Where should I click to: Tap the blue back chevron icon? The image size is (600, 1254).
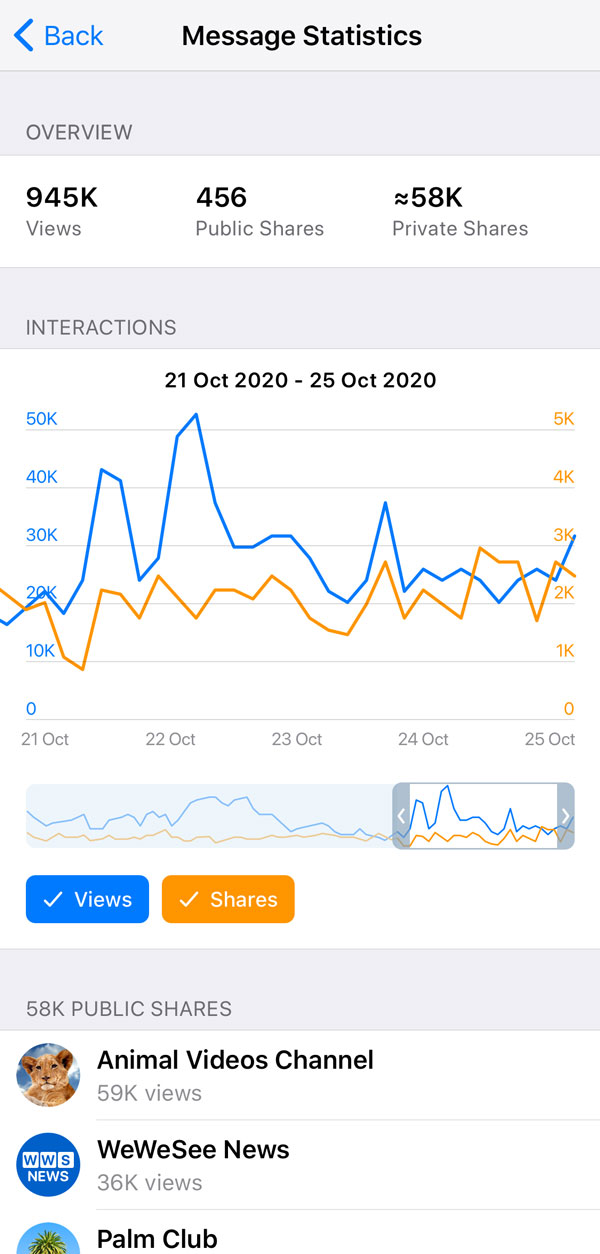pyautogui.click(x=22, y=34)
